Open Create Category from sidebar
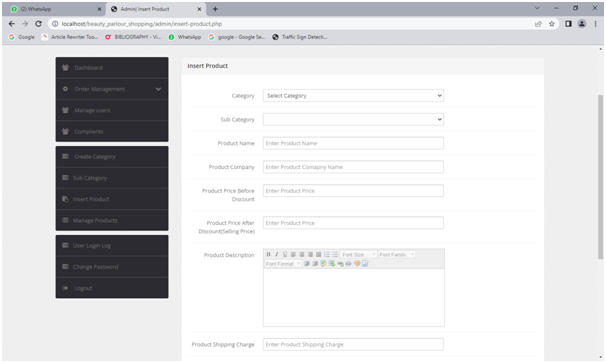The width and height of the screenshot is (606, 363). tap(112, 157)
